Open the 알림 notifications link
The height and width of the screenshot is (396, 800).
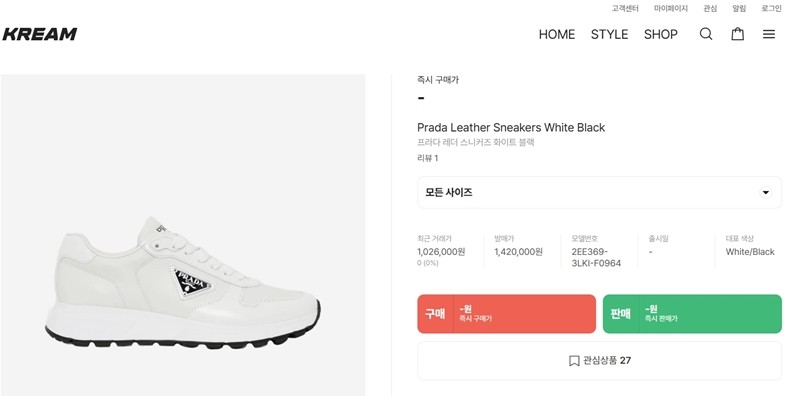coord(739,8)
